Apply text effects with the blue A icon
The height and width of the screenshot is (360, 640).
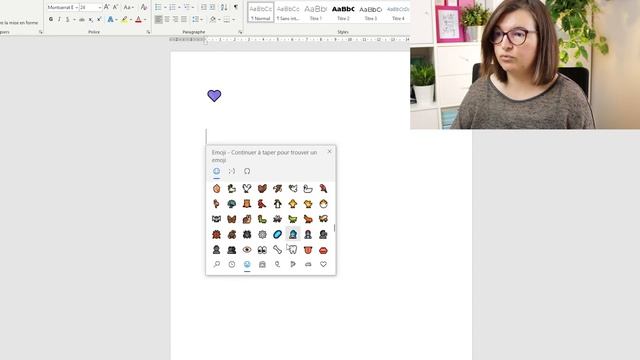110,19
